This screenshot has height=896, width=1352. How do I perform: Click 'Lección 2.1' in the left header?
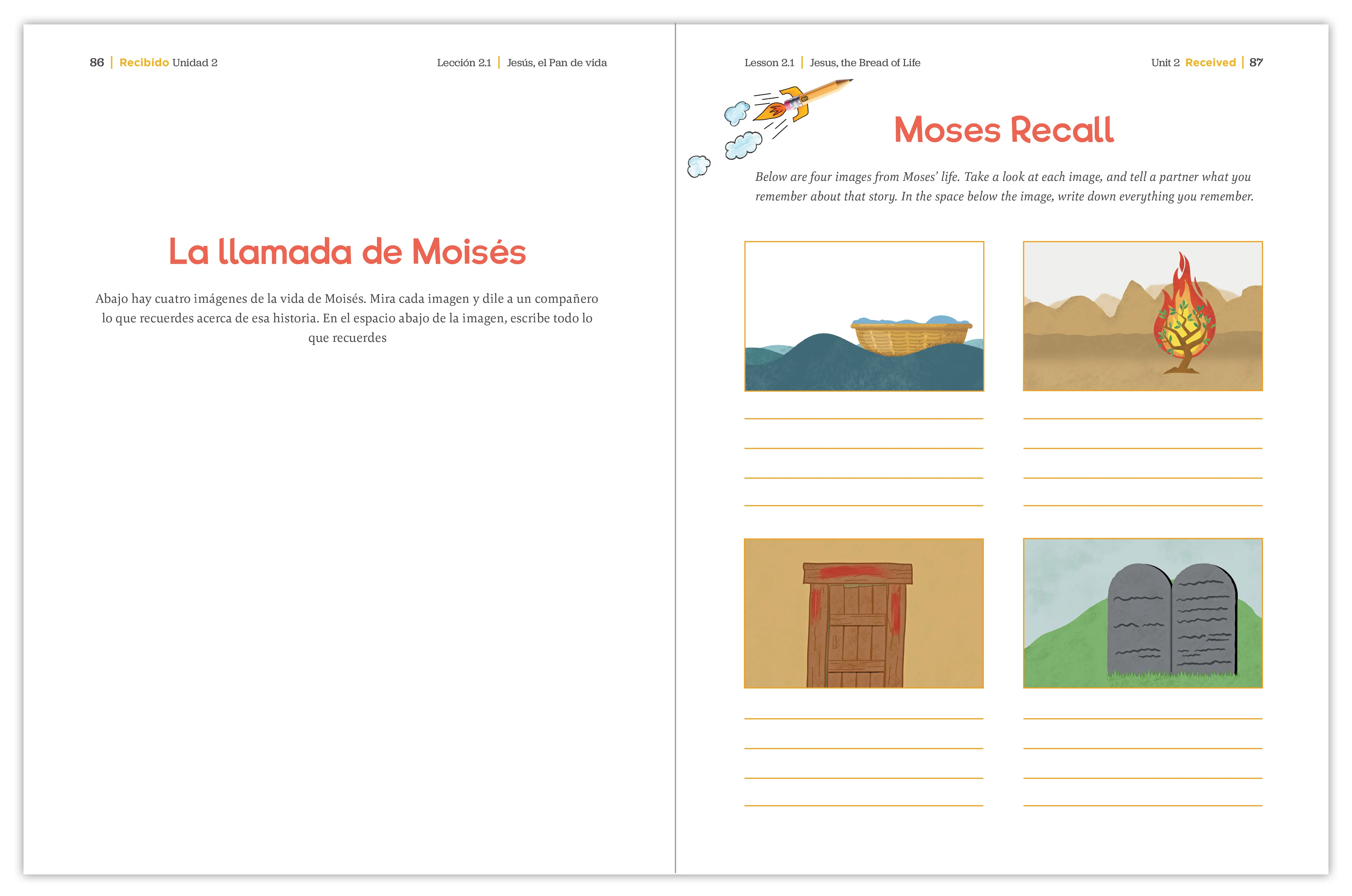point(464,63)
